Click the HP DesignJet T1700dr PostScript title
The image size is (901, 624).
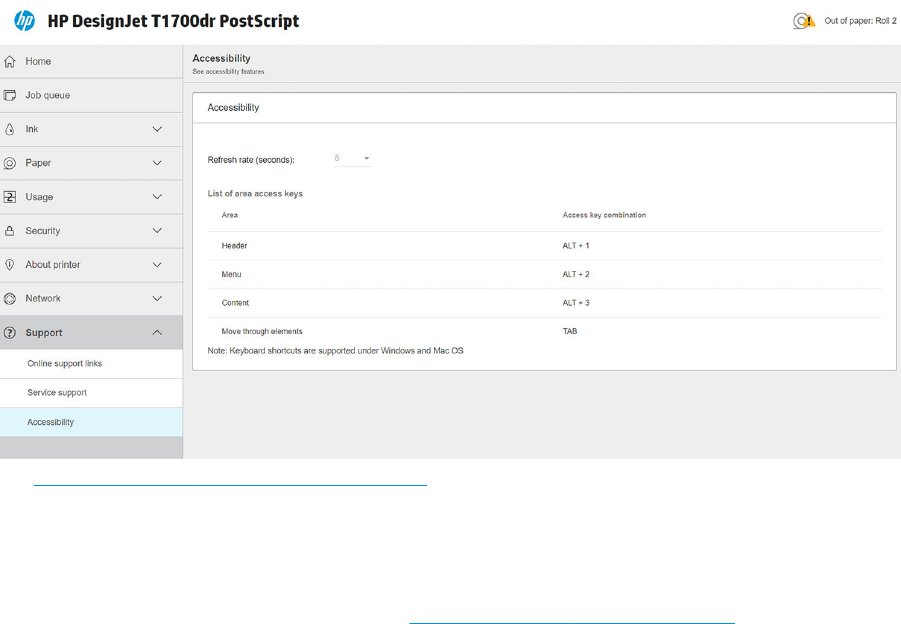(x=173, y=21)
